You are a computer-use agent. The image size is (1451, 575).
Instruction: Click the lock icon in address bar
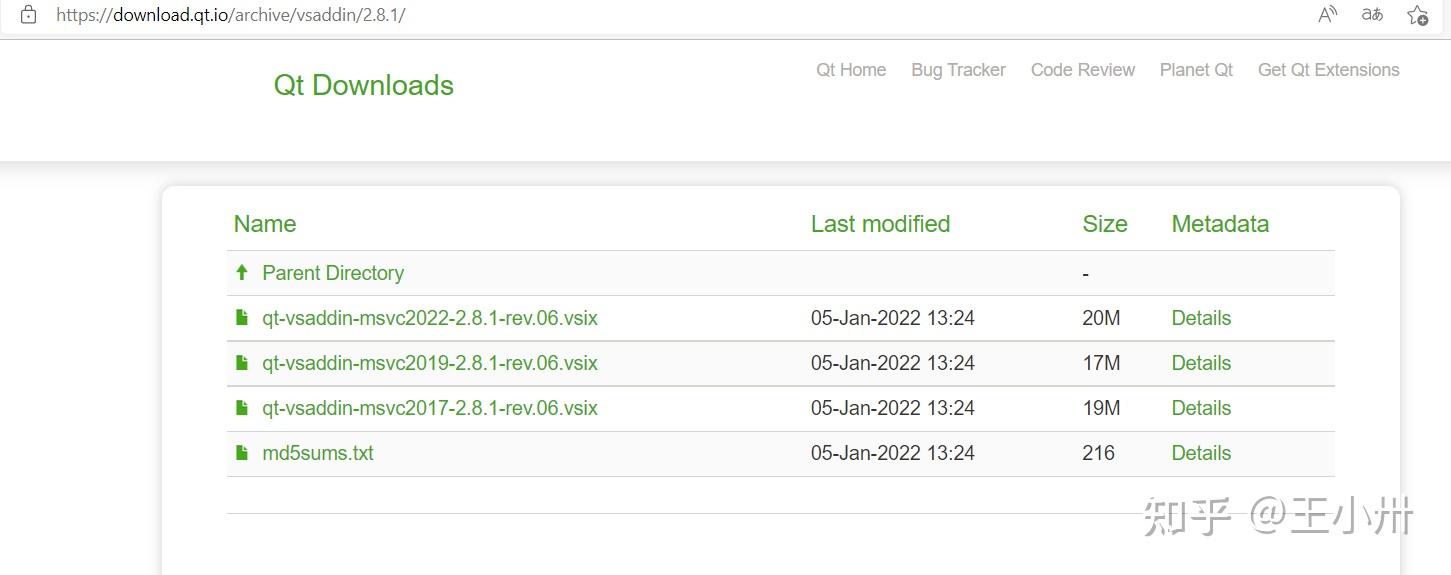pos(29,15)
